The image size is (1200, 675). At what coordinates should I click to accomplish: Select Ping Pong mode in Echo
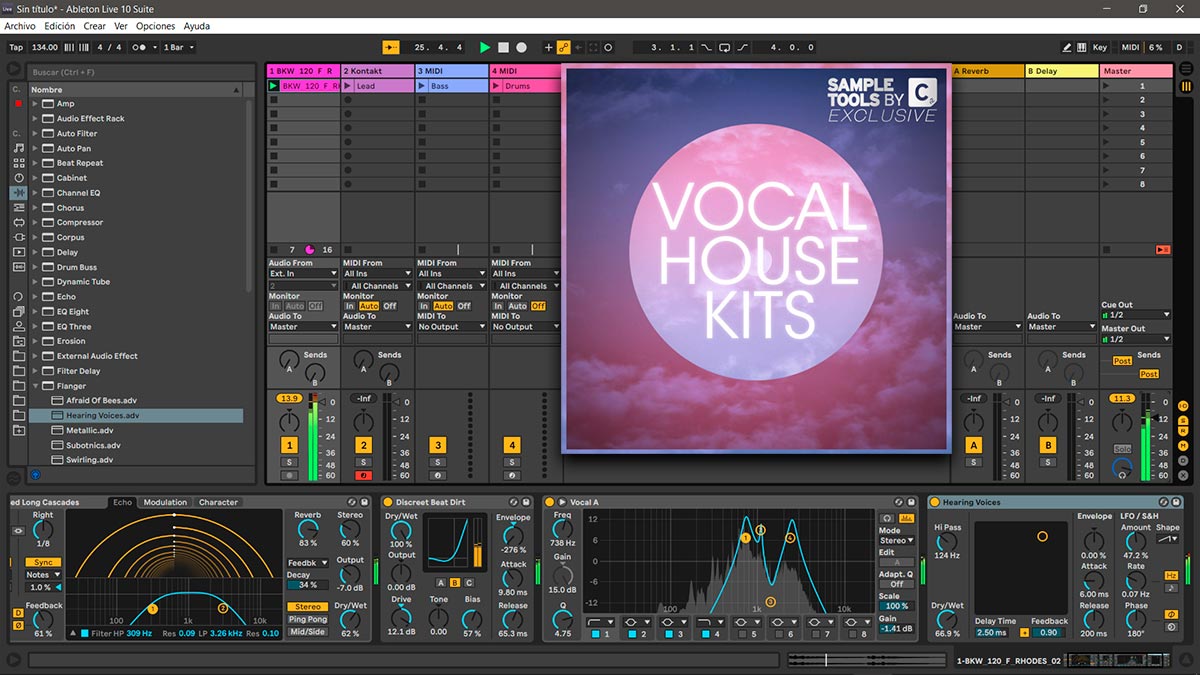[308, 619]
